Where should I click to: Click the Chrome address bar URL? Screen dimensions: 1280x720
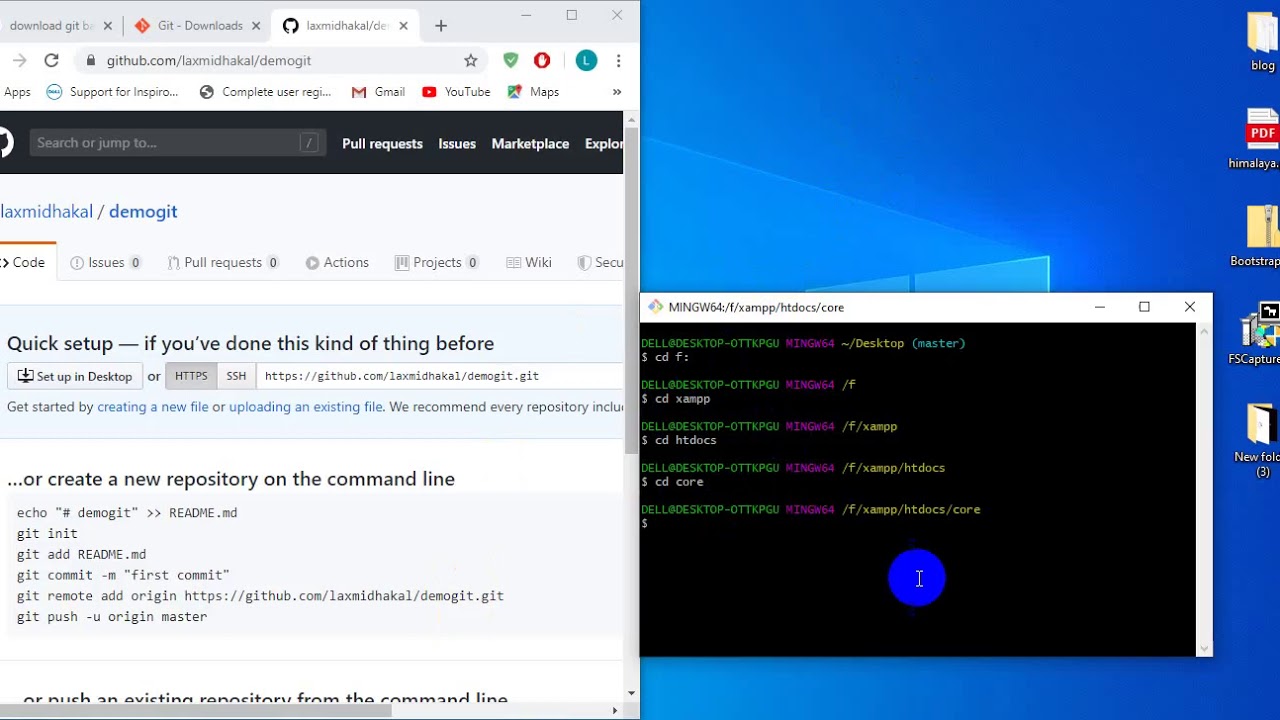tap(209, 60)
